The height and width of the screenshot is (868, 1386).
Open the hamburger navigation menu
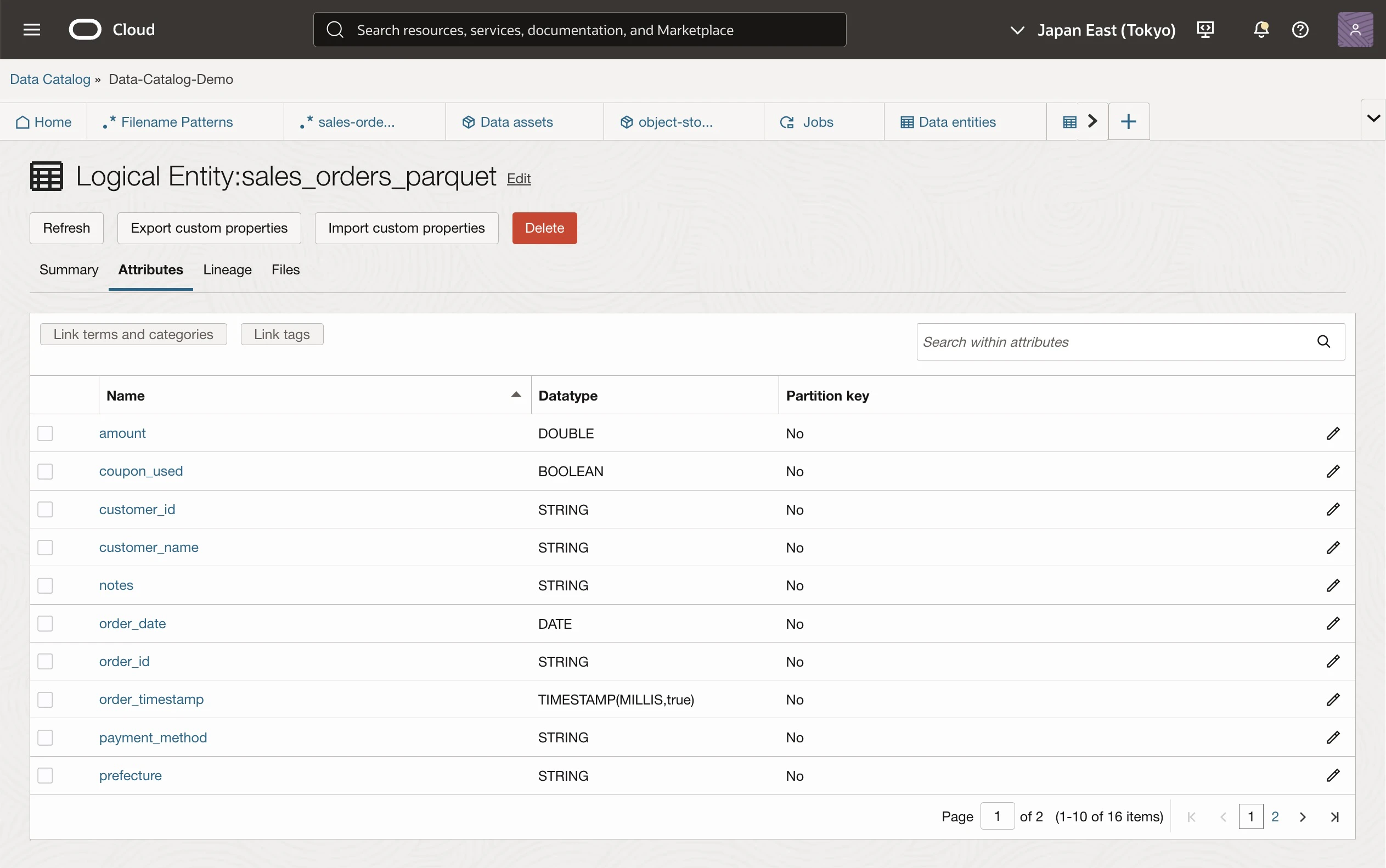pos(32,29)
